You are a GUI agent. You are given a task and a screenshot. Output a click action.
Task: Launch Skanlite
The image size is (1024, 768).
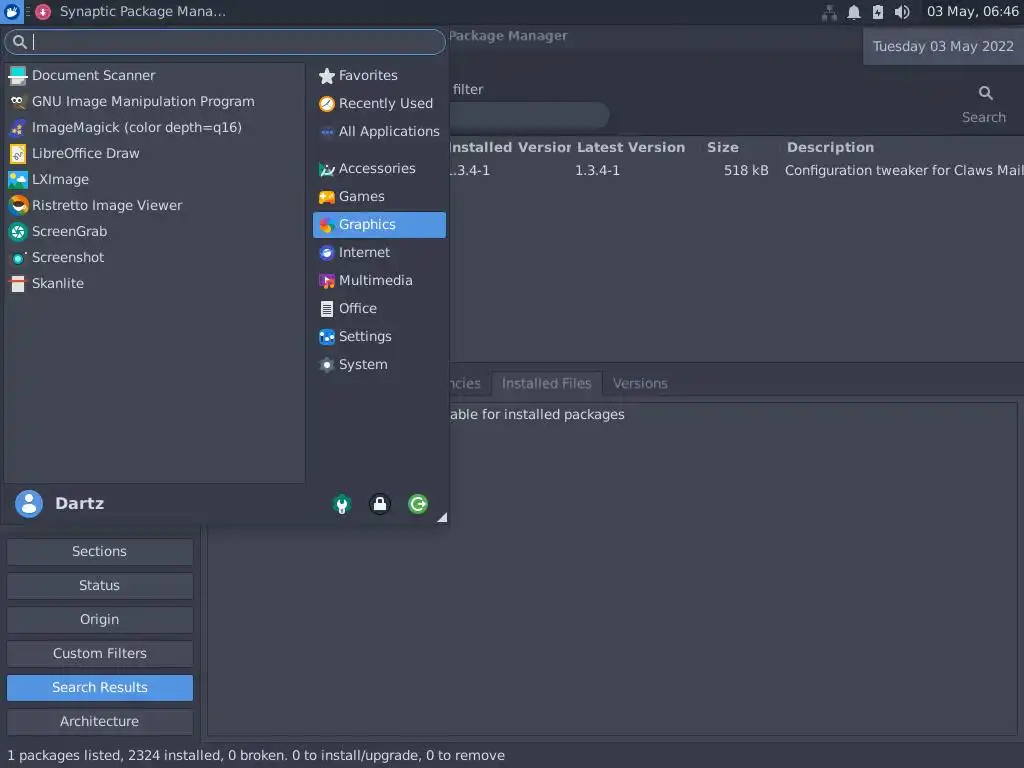tap(154, 283)
